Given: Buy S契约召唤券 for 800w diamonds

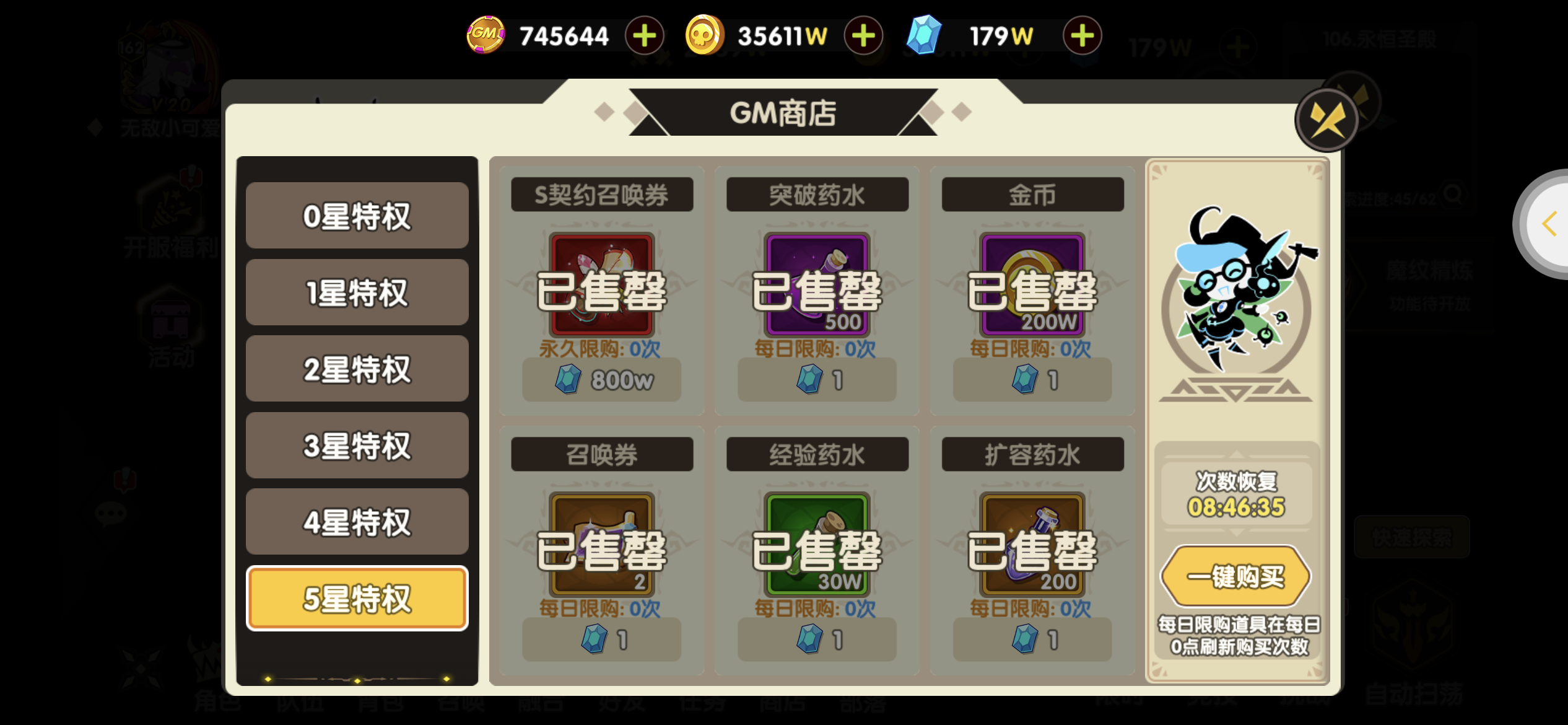Looking at the screenshot, I should point(601,380).
